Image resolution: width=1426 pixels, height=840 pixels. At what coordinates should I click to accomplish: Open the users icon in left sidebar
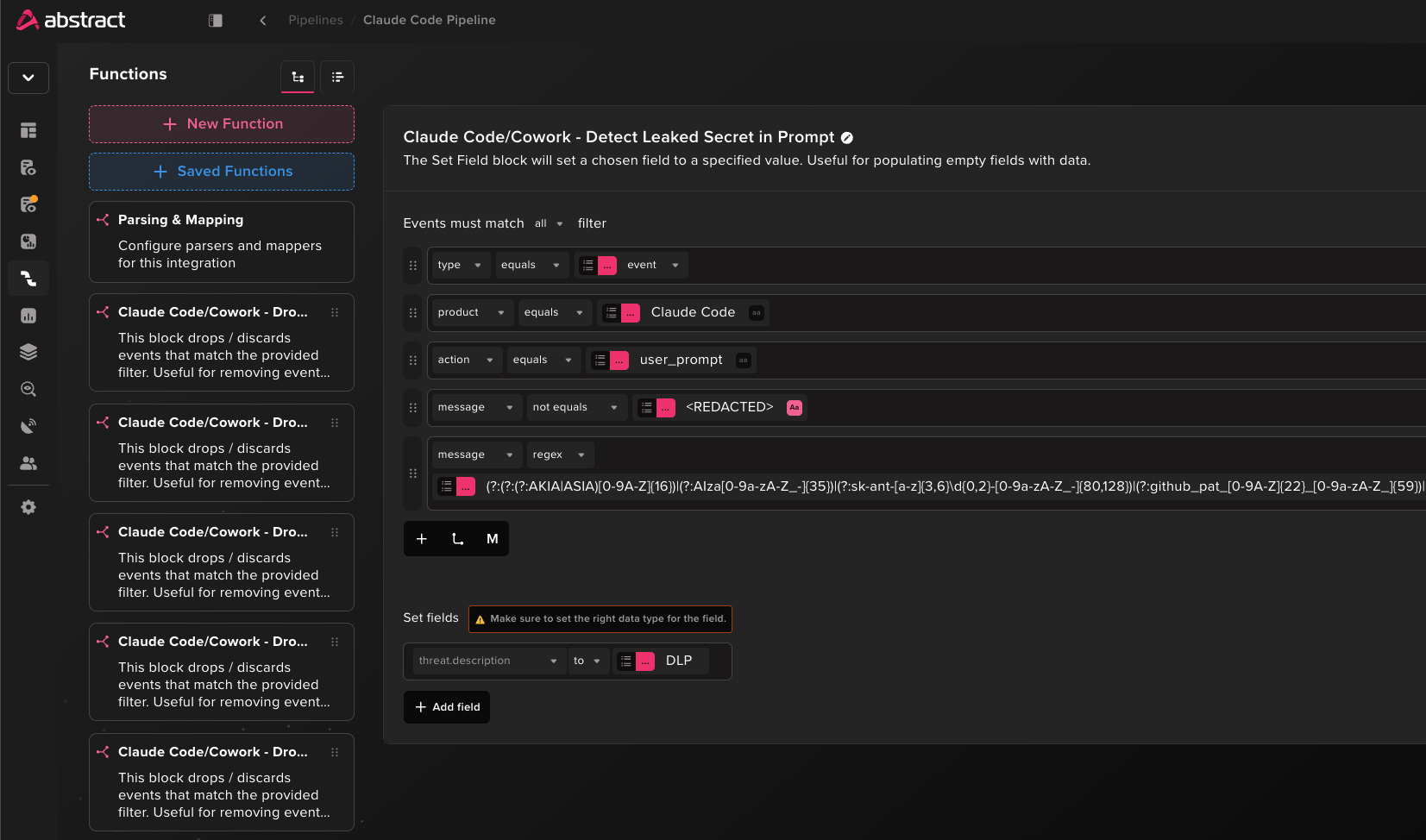[x=28, y=463]
